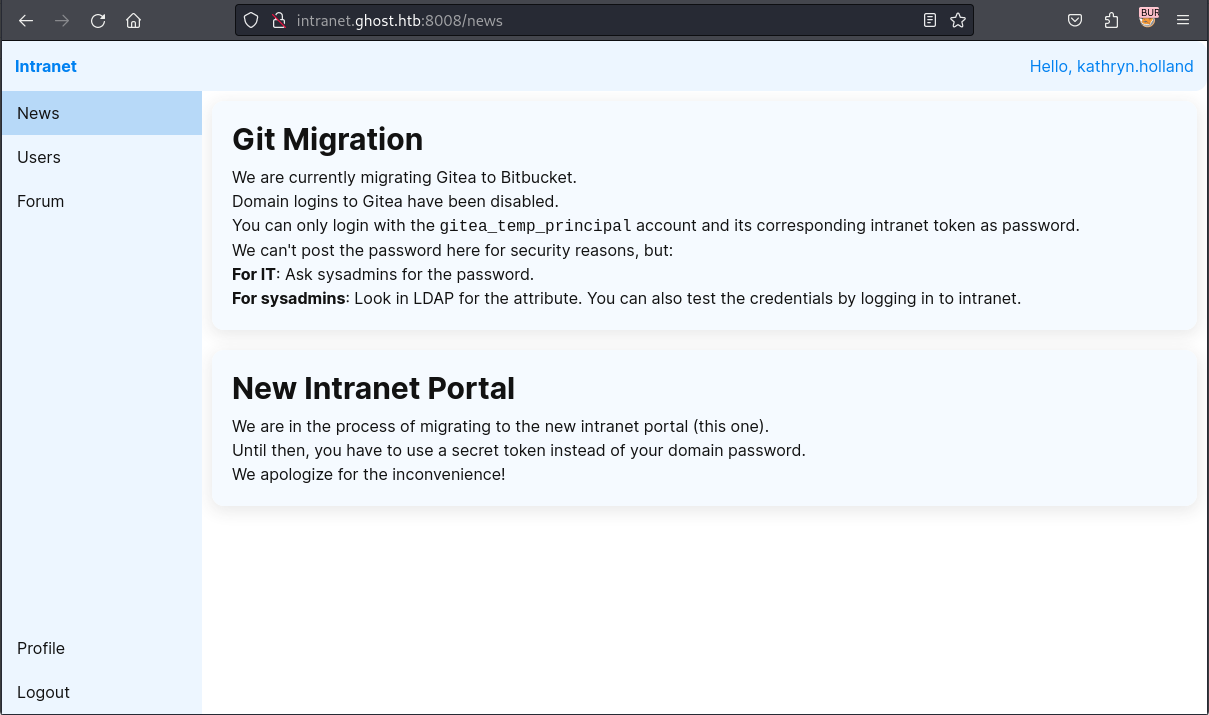
Task: Click 'Domain logins to Gitea have been disabled.'
Action: click(395, 201)
